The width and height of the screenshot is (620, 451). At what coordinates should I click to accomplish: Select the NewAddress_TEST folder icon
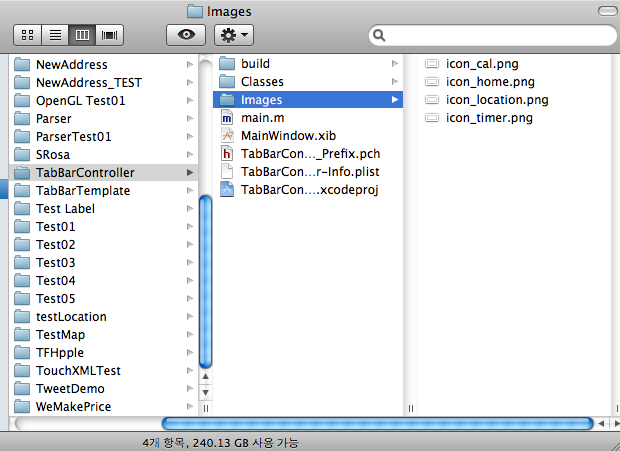(x=22, y=83)
